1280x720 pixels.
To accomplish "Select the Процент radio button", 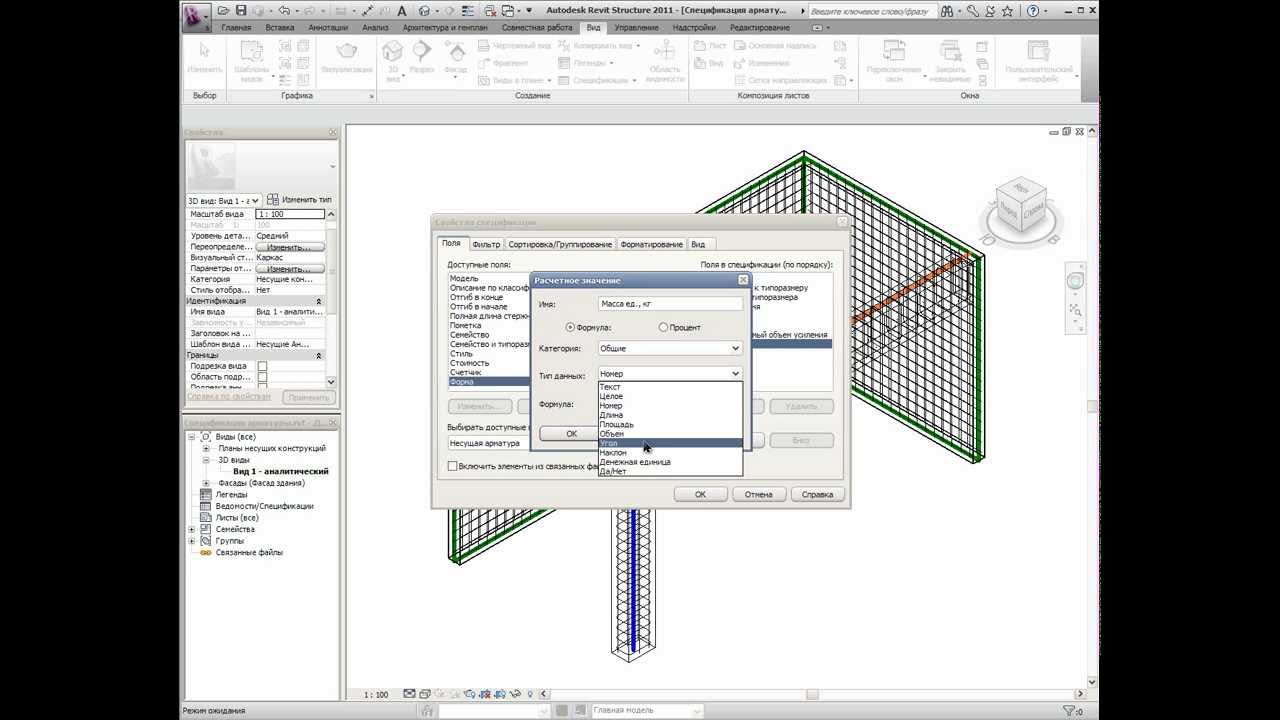I will (x=663, y=327).
